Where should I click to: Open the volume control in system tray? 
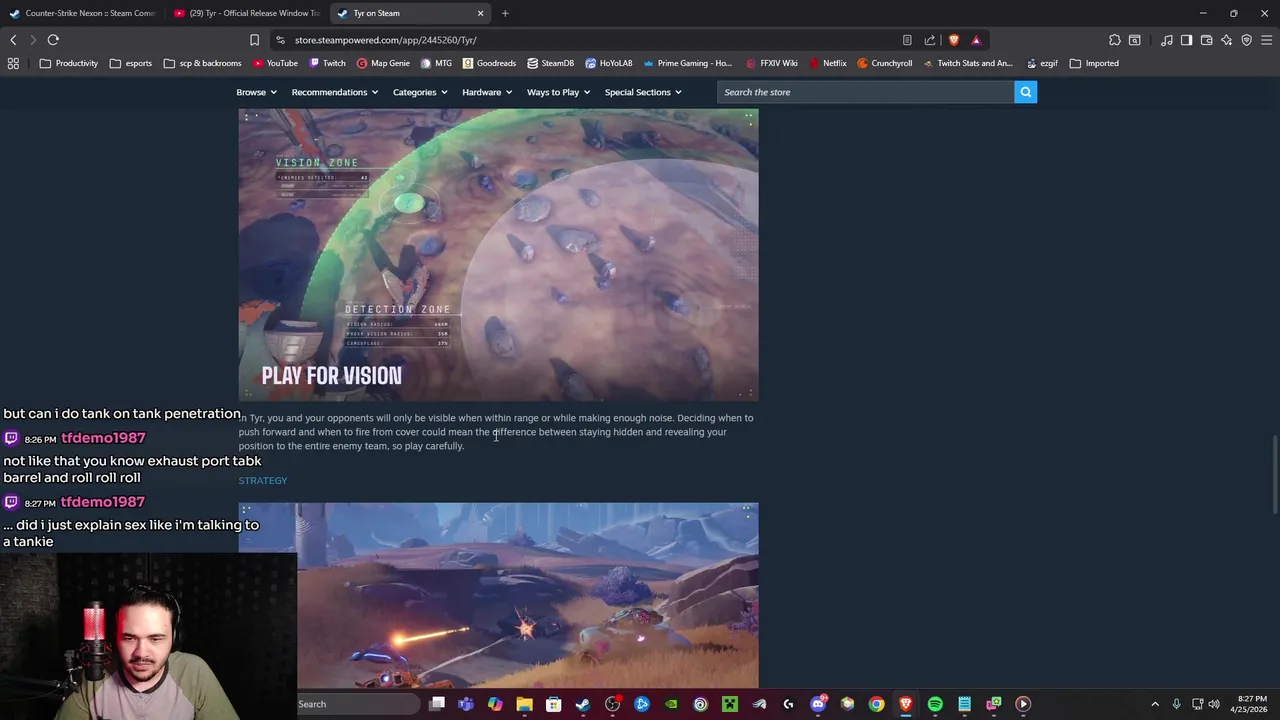point(1214,704)
